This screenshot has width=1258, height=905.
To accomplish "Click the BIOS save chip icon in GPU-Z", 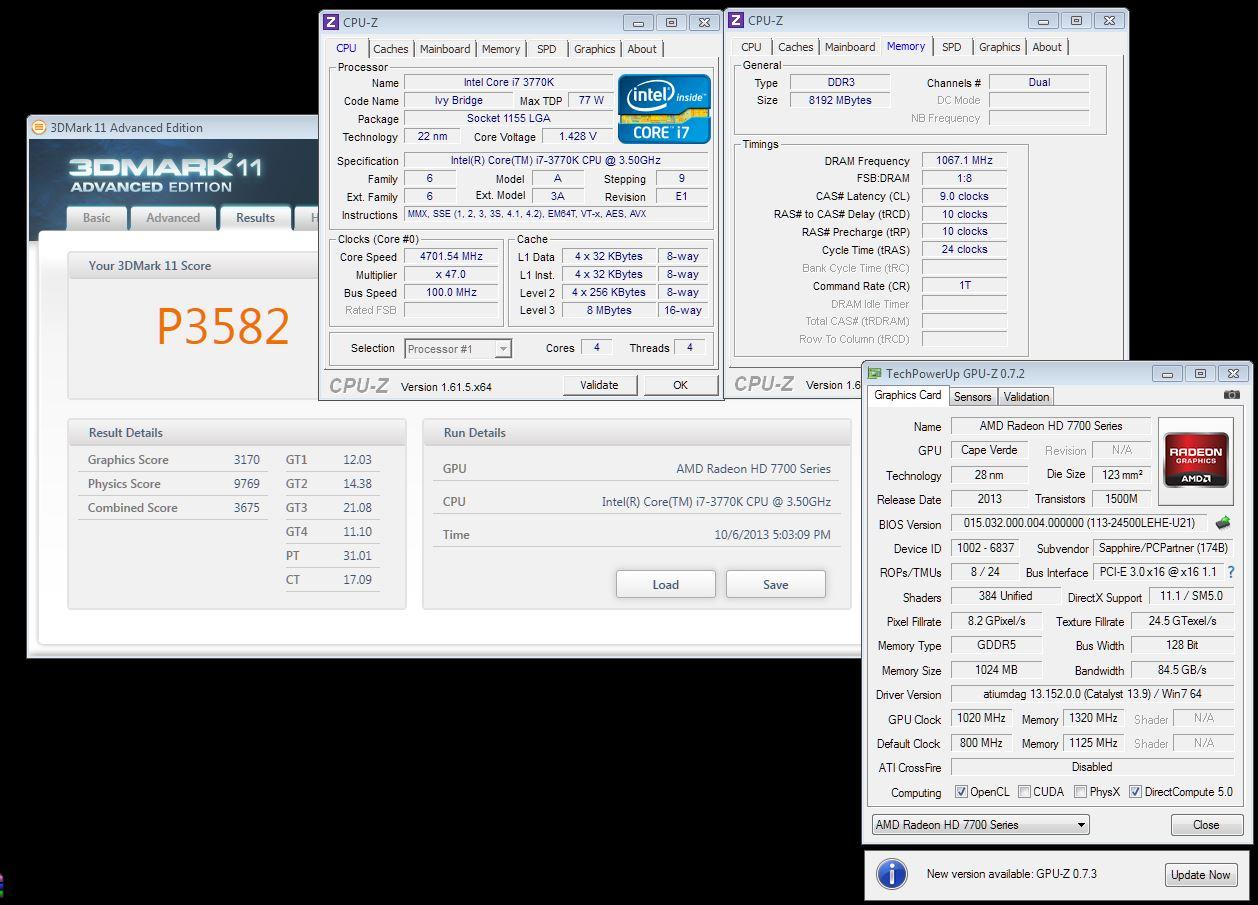I will click(1222, 523).
